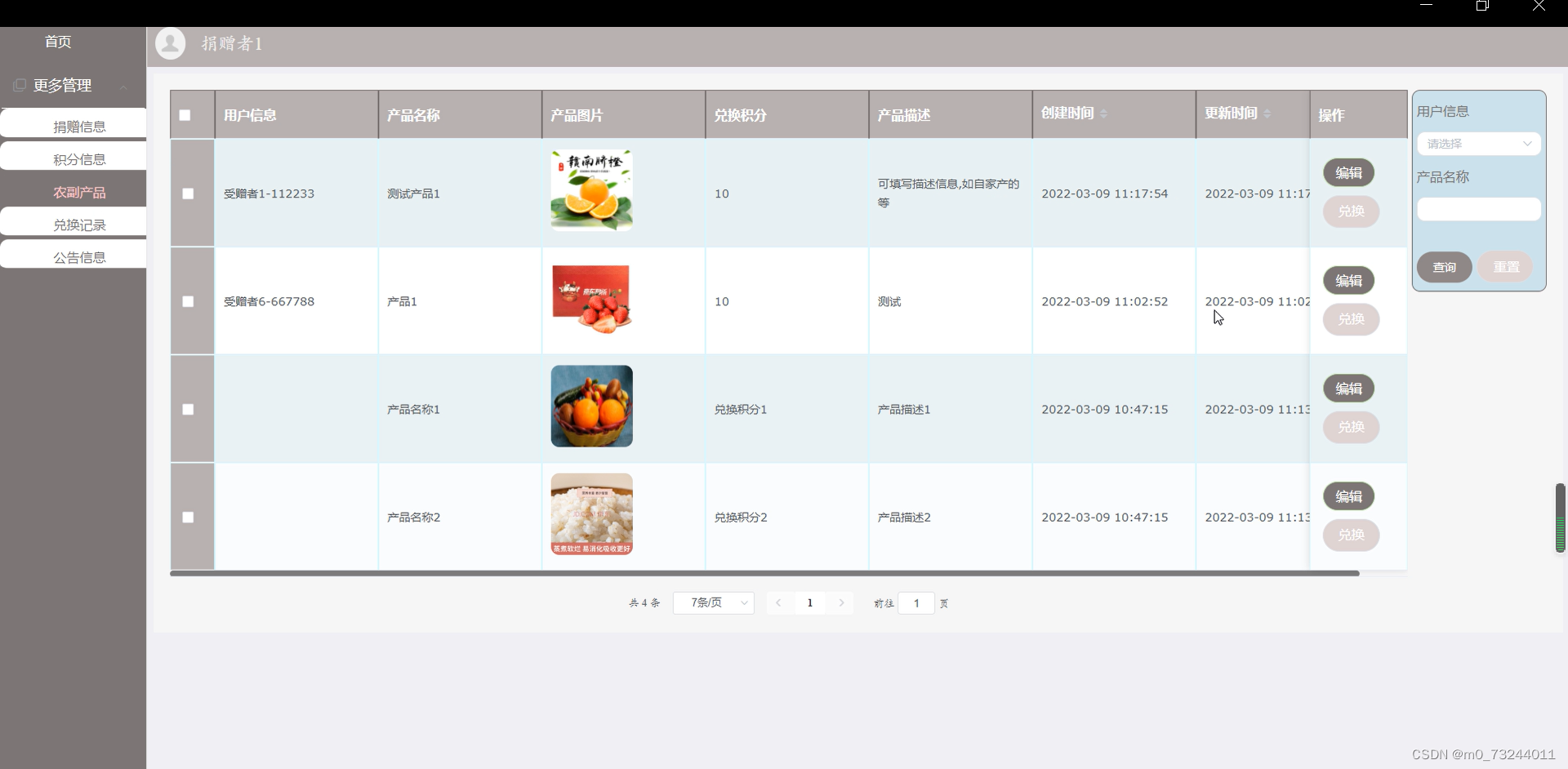Viewport: 1568px width, 769px height.
Task: Open the rice product image thumbnail
Action: pyautogui.click(x=591, y=514)
